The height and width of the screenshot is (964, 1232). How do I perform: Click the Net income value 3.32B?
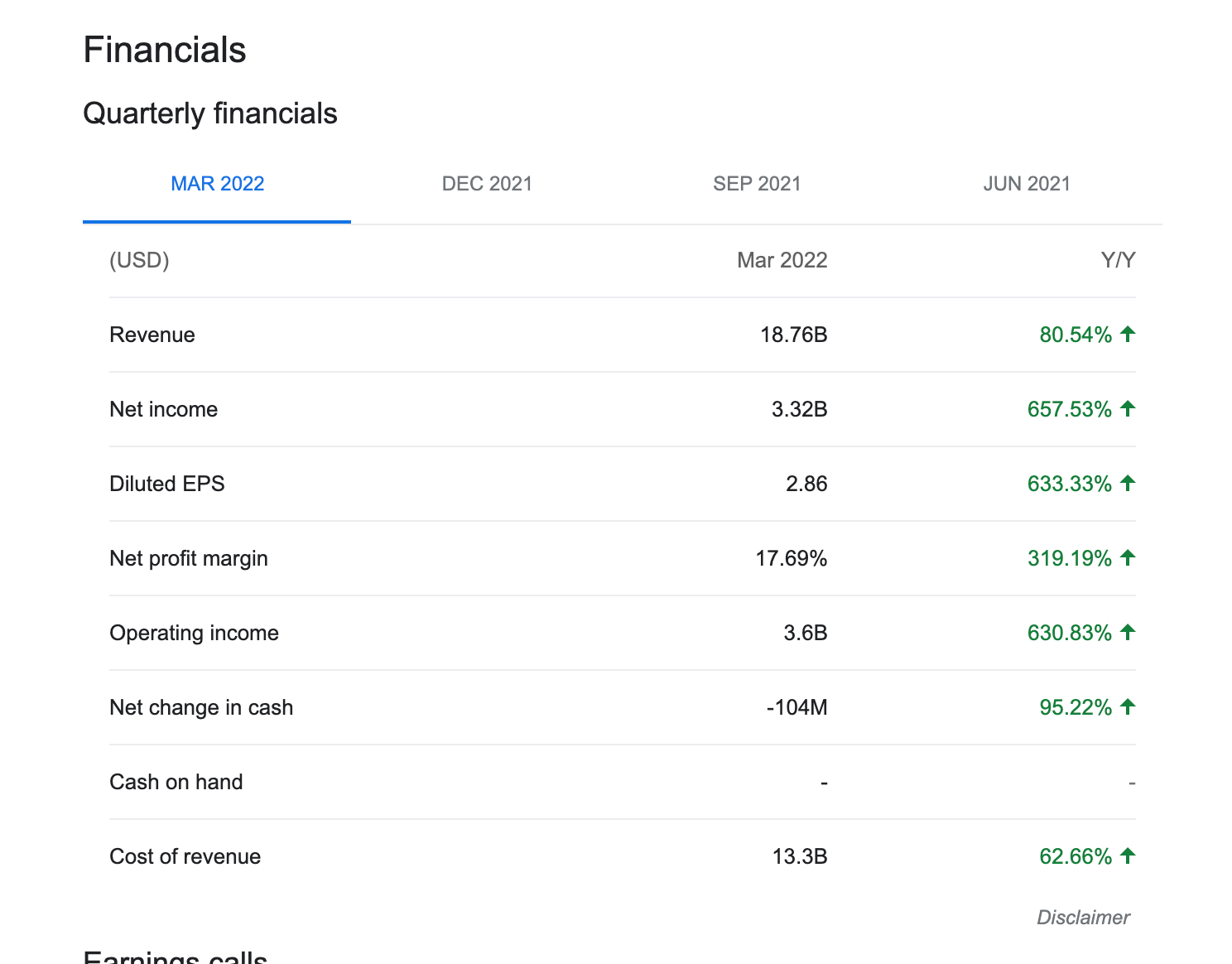tap(799, 409)
